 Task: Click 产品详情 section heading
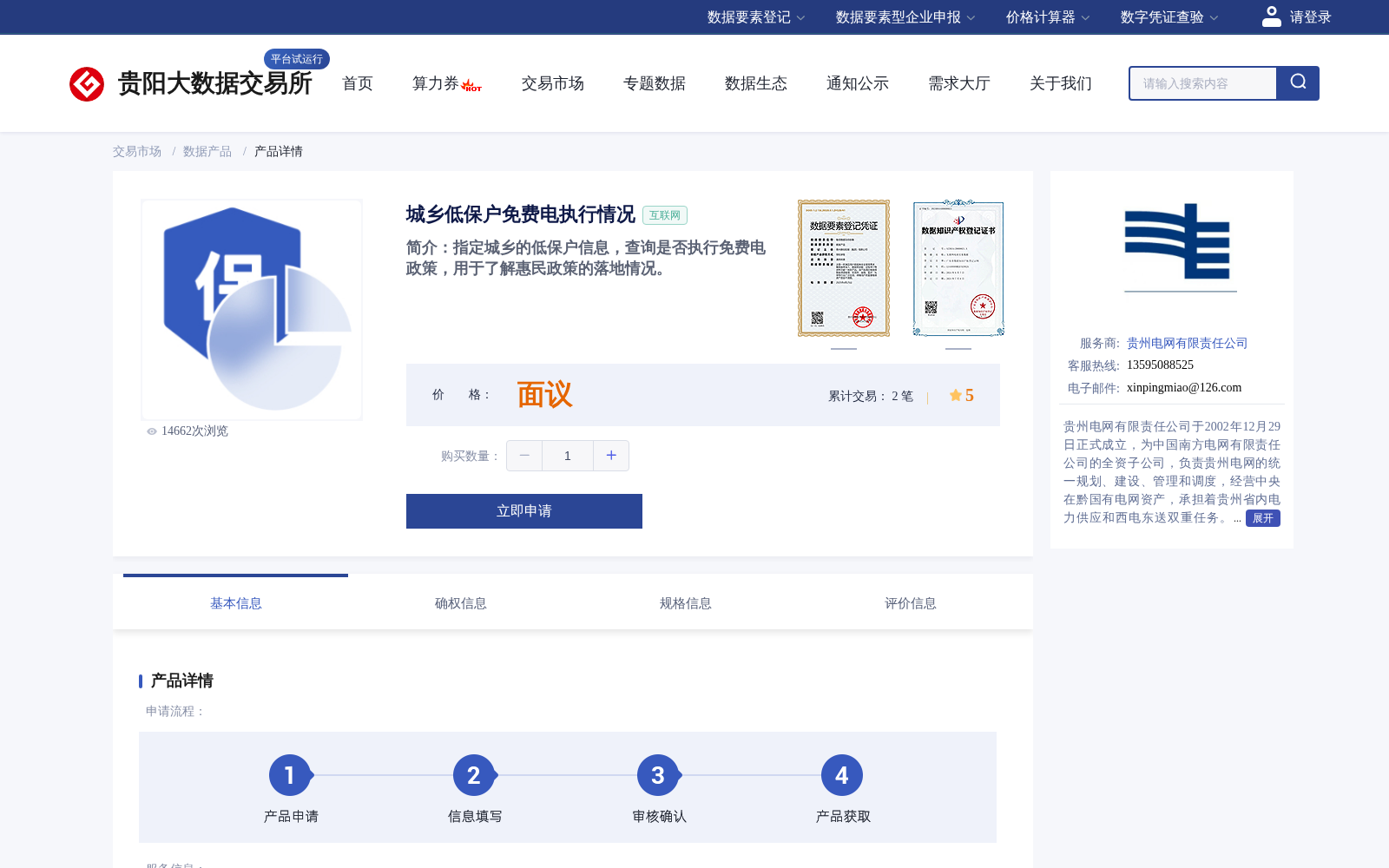tap(181, 681)
